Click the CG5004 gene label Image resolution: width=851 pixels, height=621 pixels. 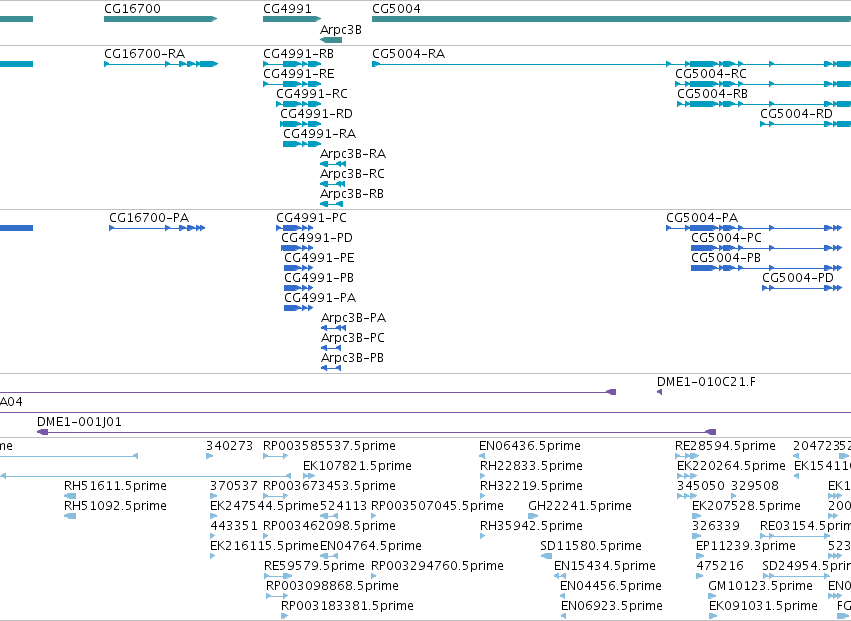(396, 9)
